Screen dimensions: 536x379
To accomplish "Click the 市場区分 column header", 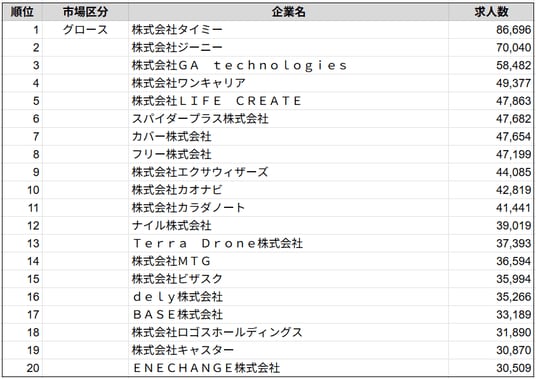I will coord(85,12).
